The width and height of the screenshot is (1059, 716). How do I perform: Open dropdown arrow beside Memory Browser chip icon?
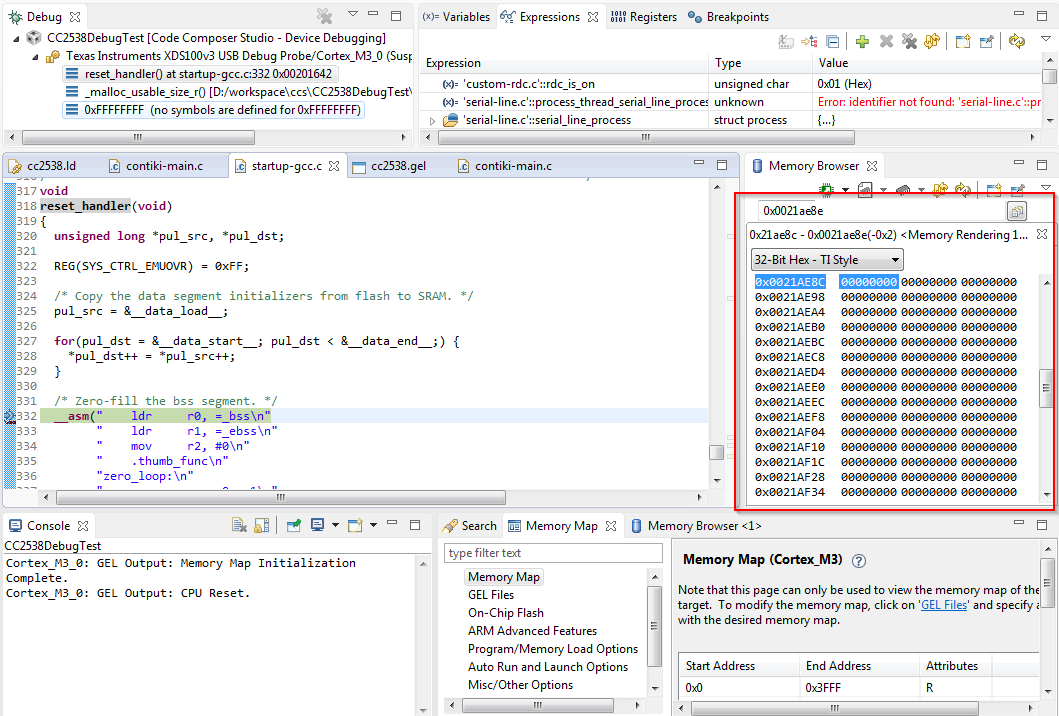pyautogui.click(x=845, y=191)
